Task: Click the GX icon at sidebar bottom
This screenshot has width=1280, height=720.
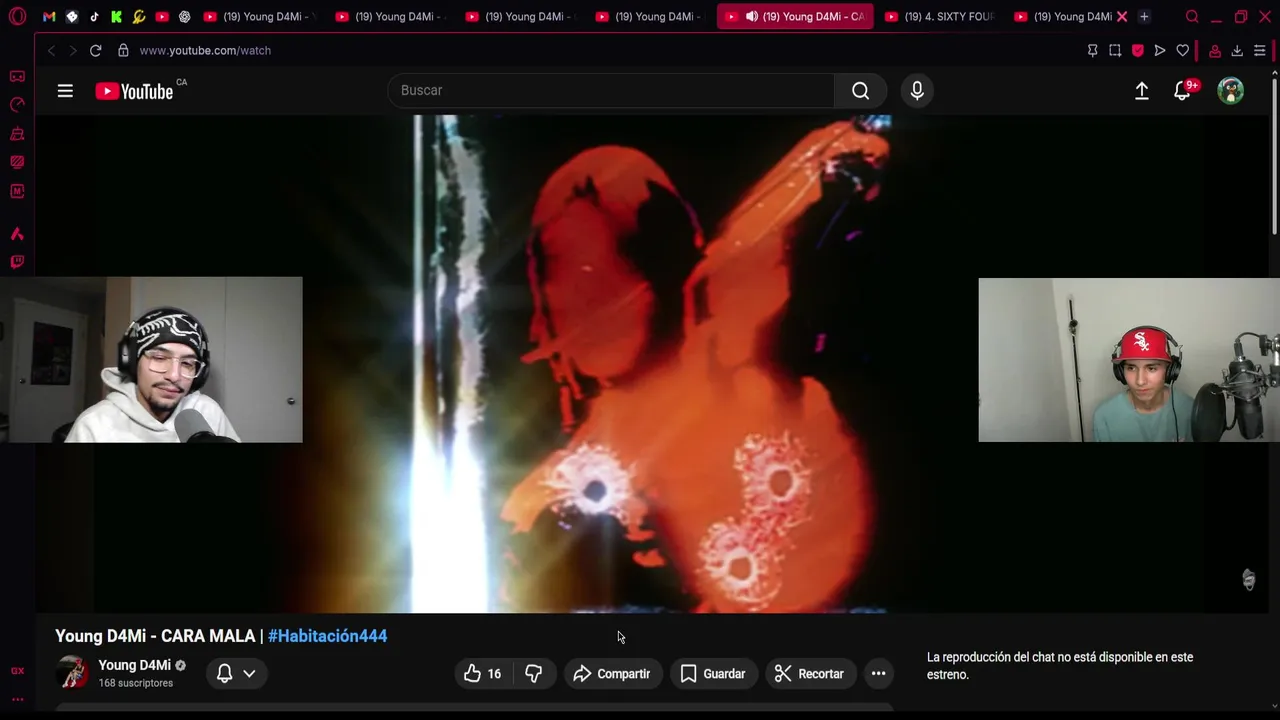Action: [x=17, y=671]
